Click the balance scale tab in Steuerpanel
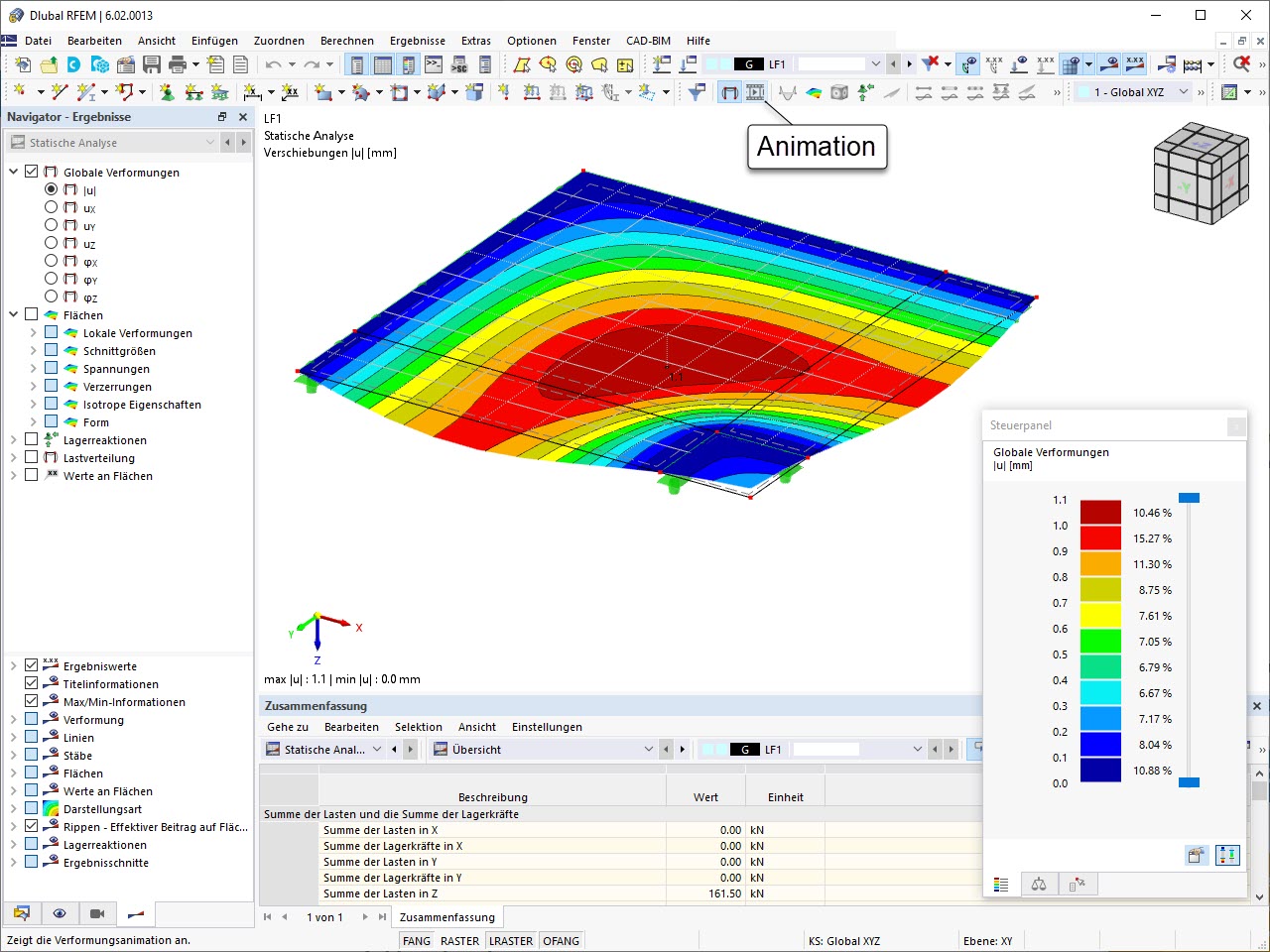The width and height of the screenshot is (1270, 952). click(x=1039, y=884)
